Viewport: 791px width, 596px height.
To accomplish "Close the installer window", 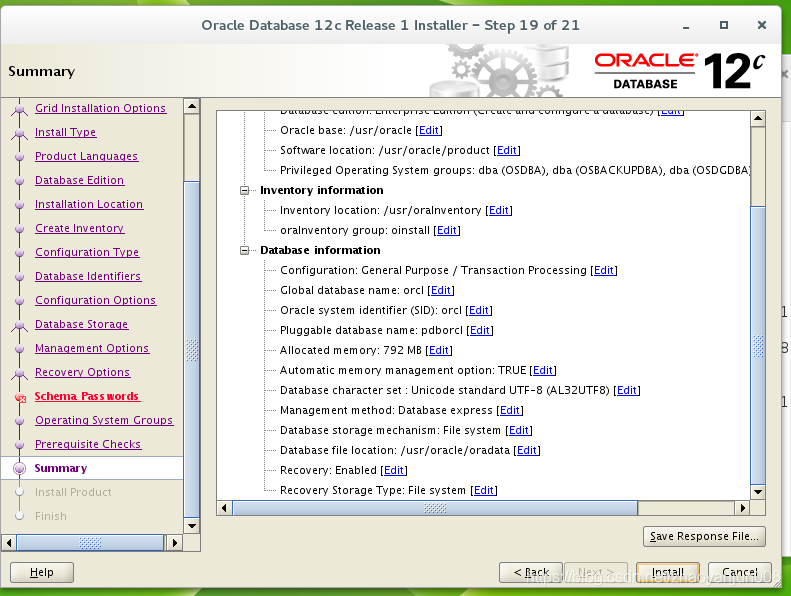I will coord(762,25).
